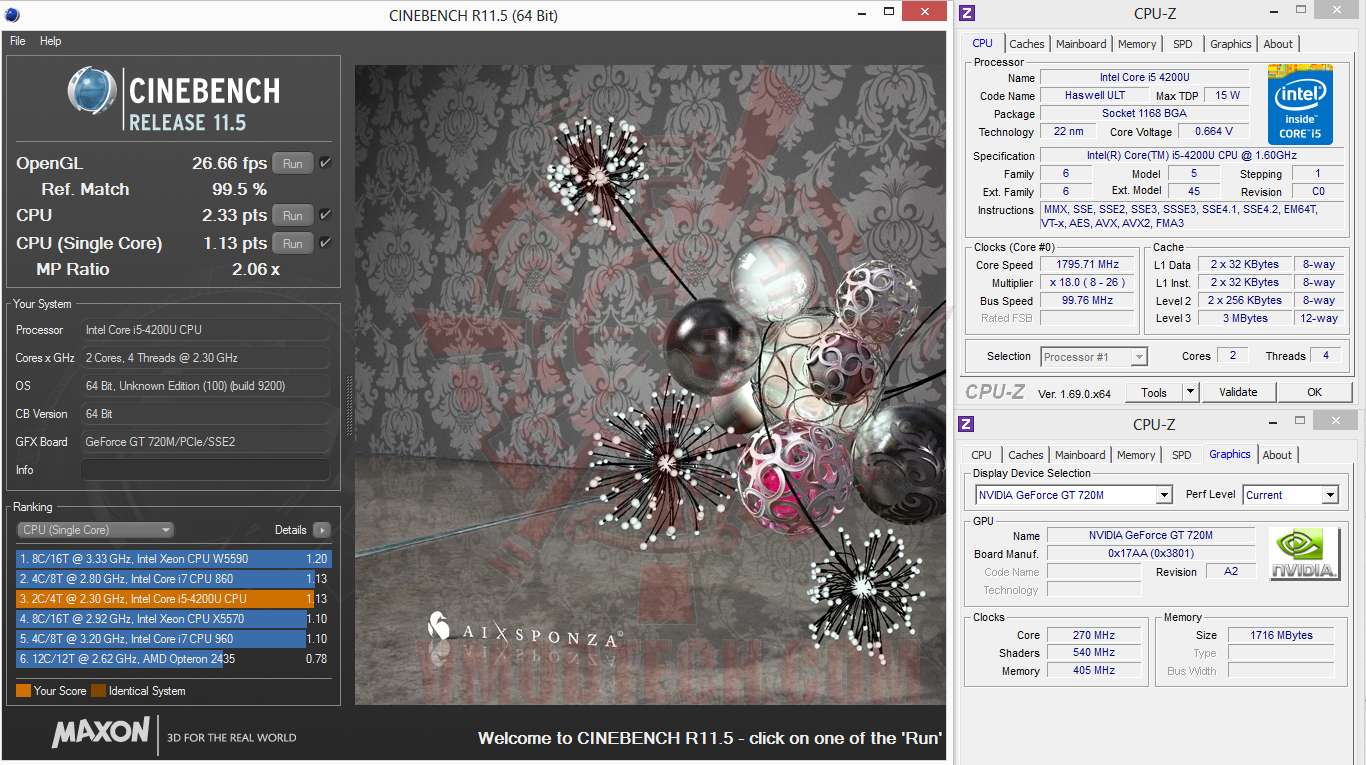The image size is (1366, 765).
Task: Click the GPU memory Size value 1716 MBytes
Action: click(x=1280, y=635)
